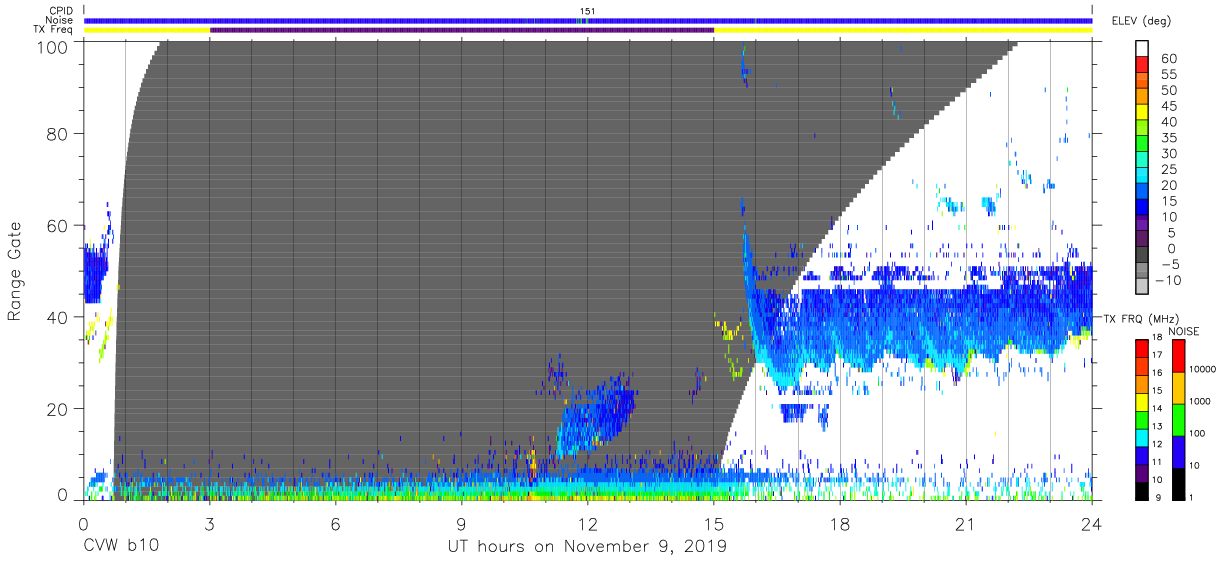Click the 21 tick on the UT hours axis

[966, 524]
